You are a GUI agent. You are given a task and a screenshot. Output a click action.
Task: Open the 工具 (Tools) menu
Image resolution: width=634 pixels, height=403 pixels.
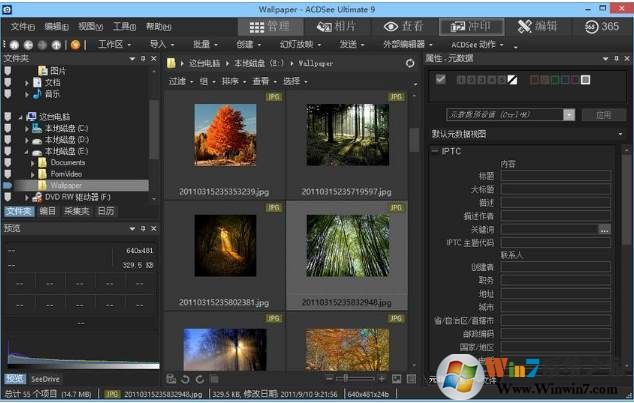pyautogui.click(x=124, y=27)
